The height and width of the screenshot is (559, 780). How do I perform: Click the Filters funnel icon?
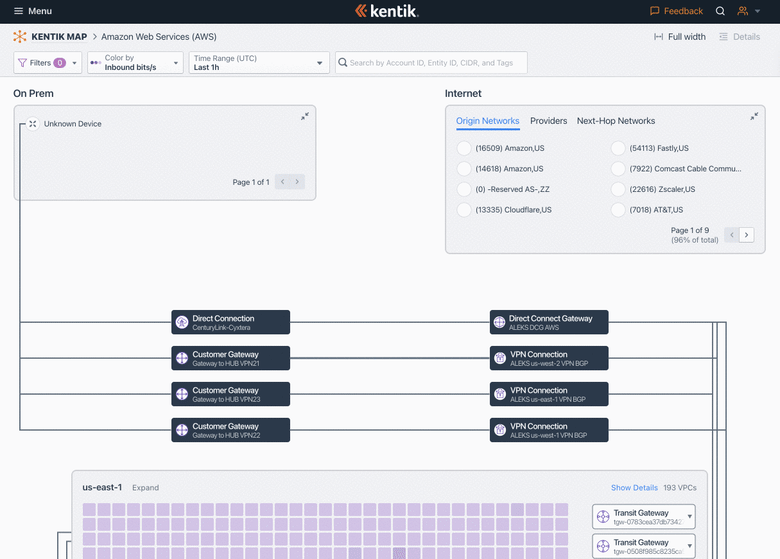click(22, 63)
